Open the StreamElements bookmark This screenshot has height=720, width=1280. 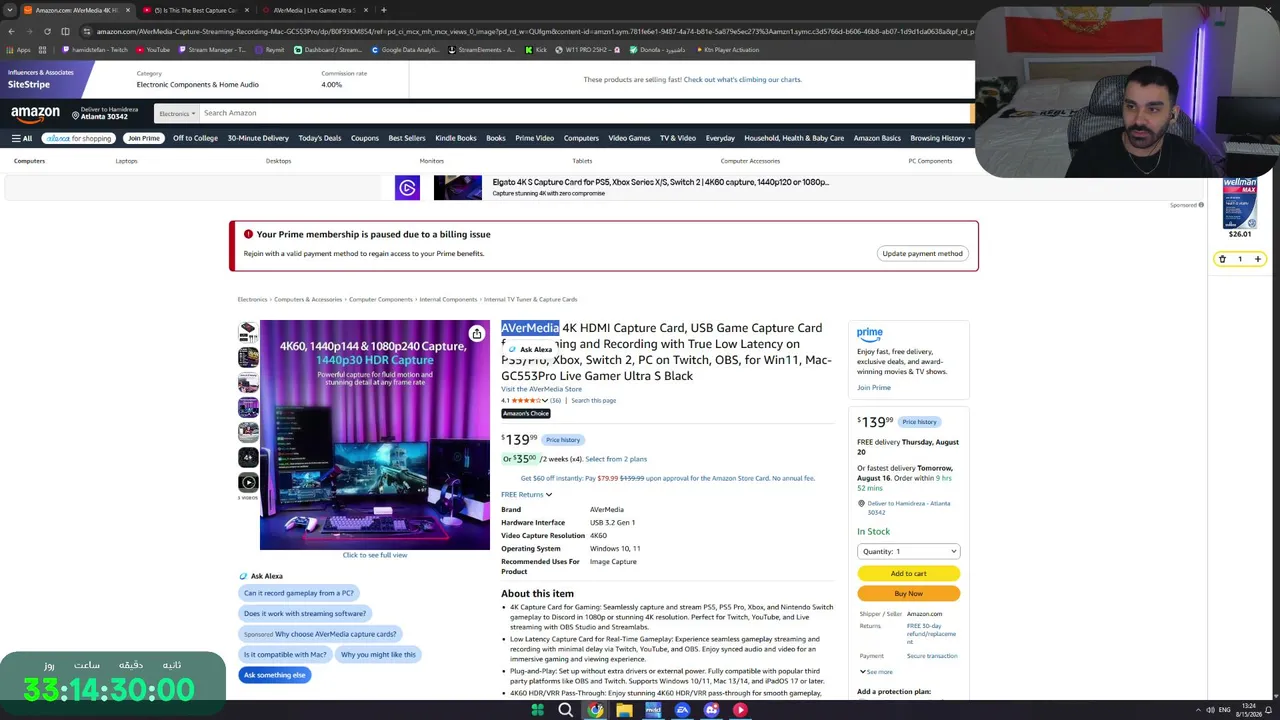click(x=482, y=50)
